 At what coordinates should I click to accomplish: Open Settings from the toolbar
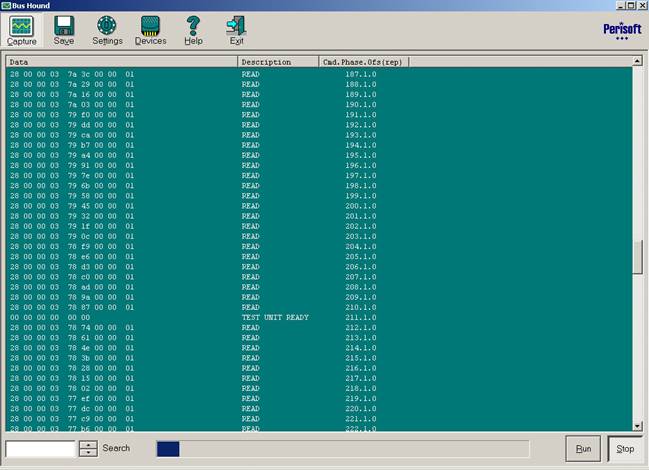click(107, 31)
